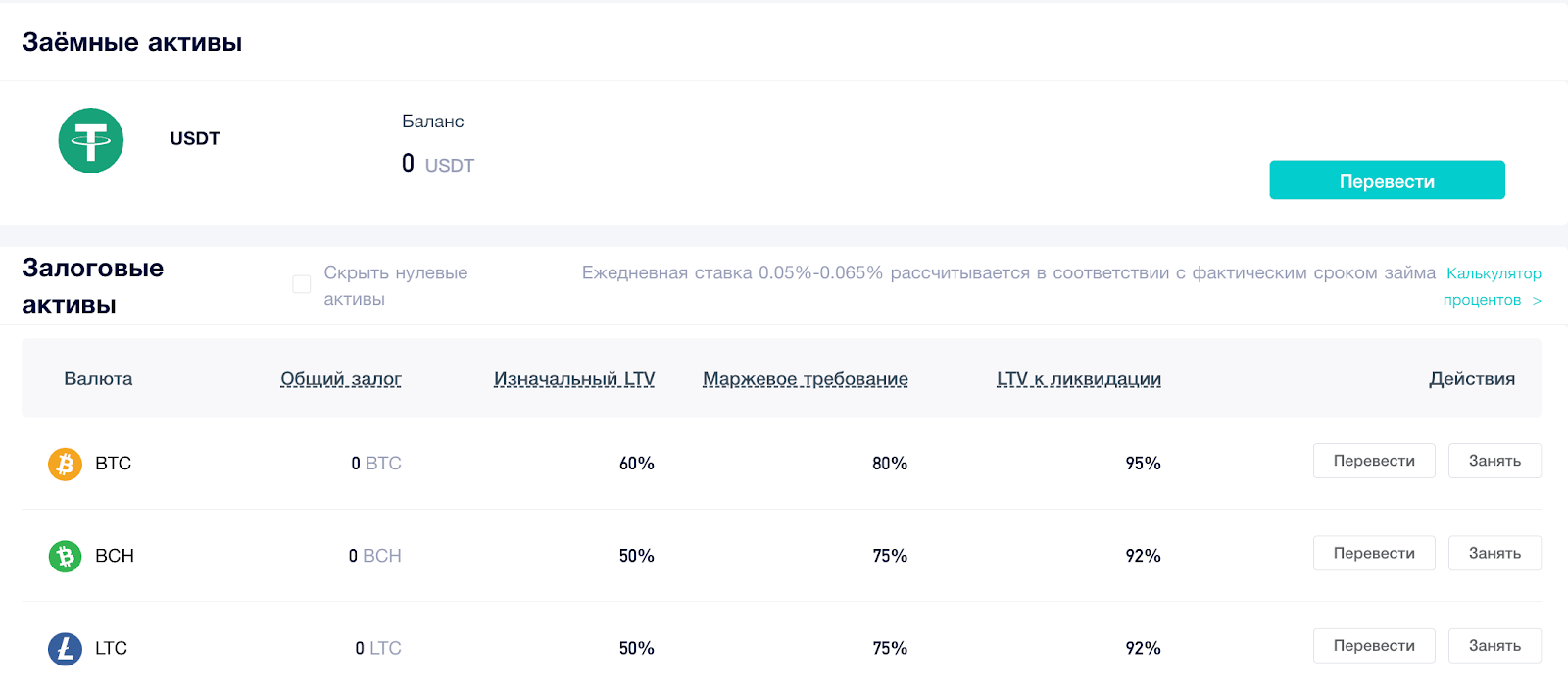Click the margin requirement column header
Screen dimensions: 1568x690
806,379
